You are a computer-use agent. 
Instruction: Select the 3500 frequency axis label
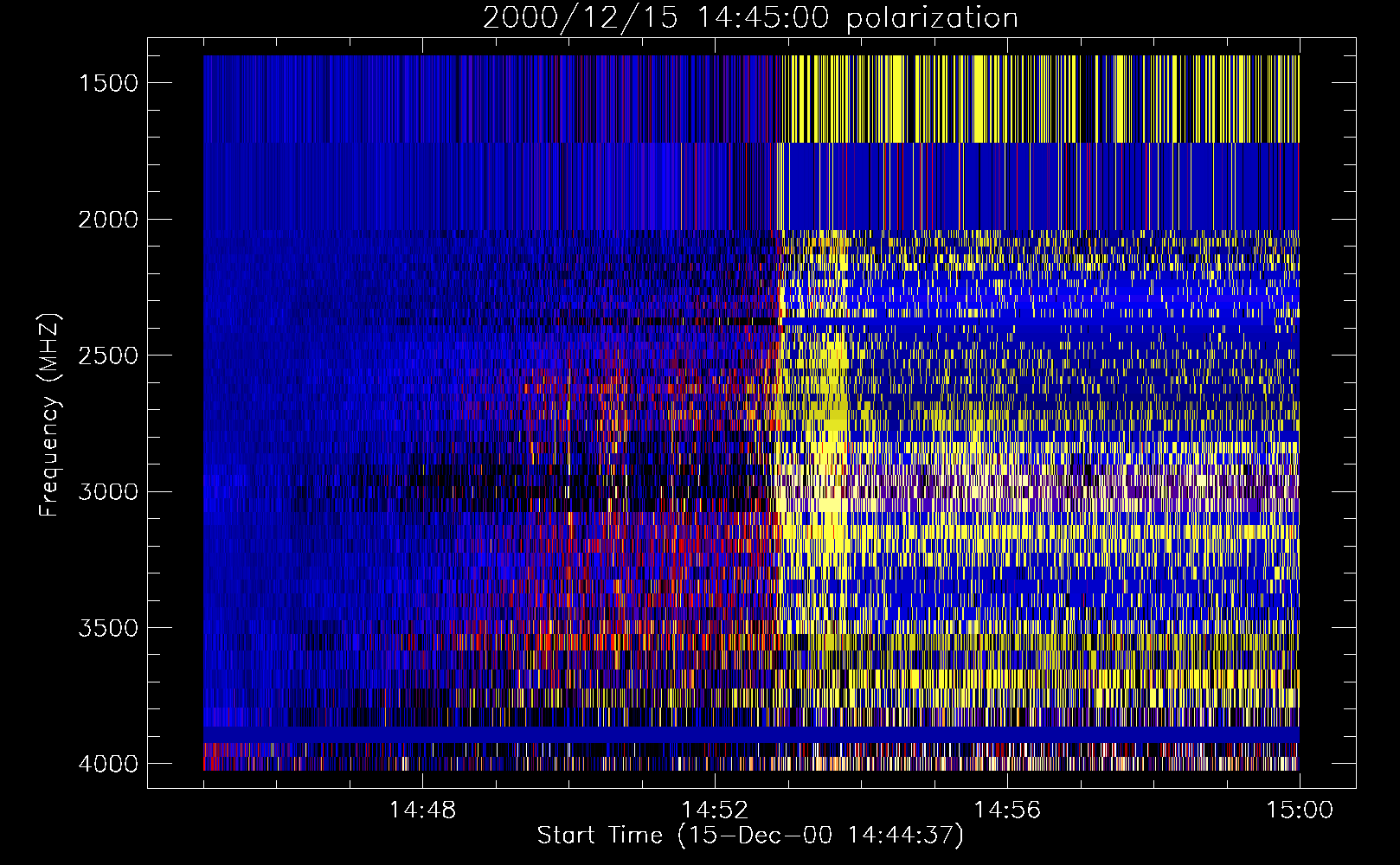[x=108, y=628]
